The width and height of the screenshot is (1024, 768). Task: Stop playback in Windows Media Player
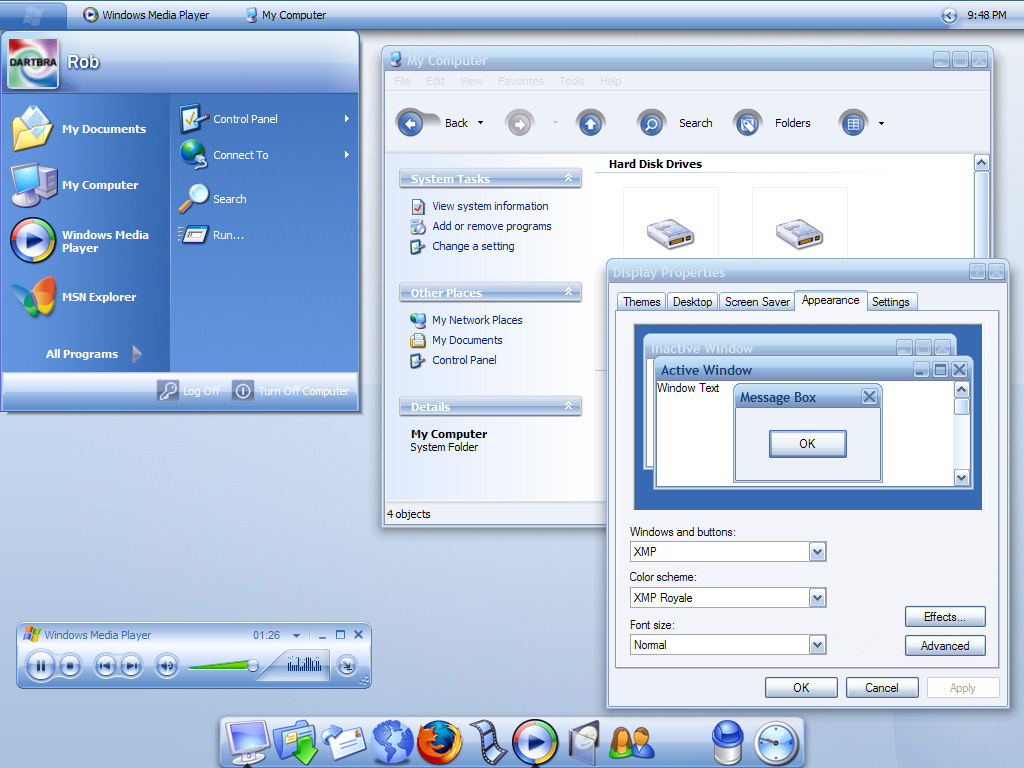70,666
